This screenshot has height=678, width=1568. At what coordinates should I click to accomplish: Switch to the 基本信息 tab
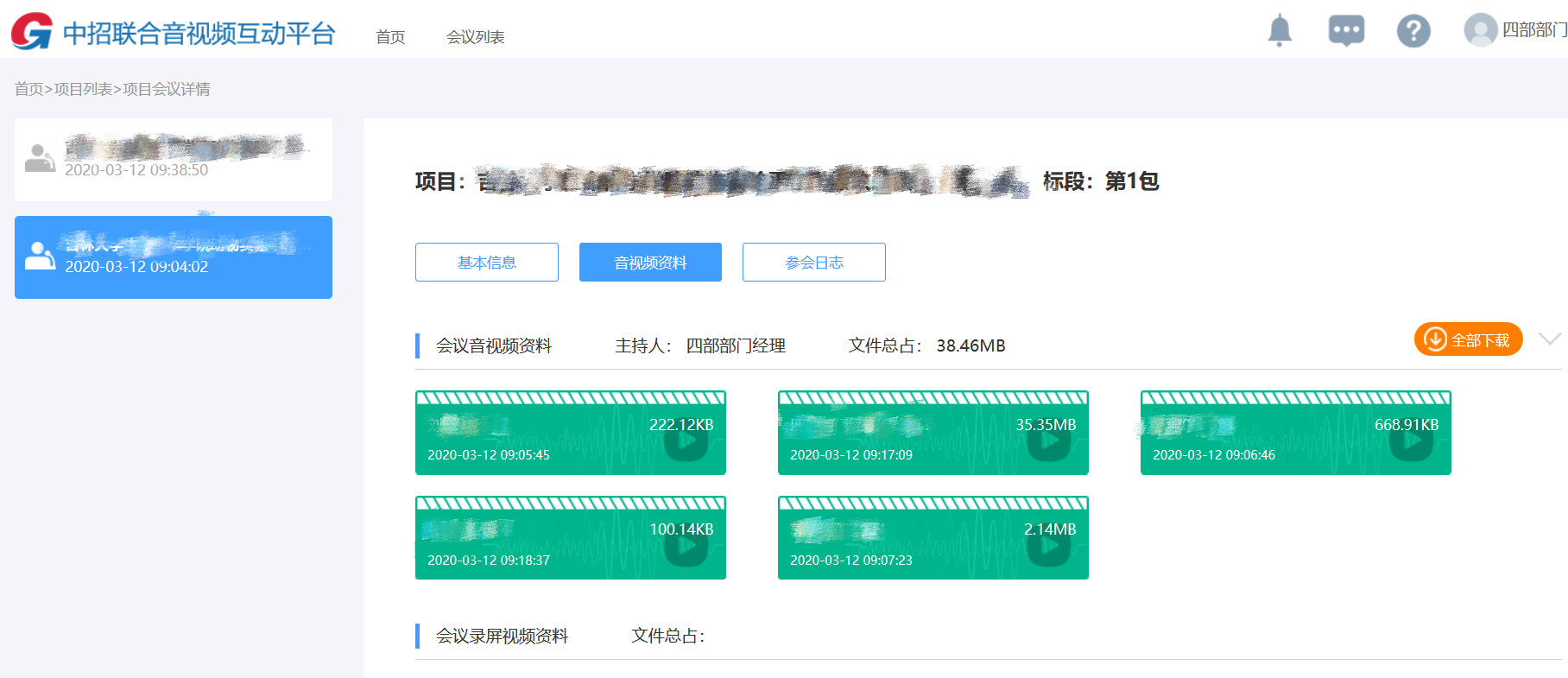pyautogui.click(x=486, y=263)
